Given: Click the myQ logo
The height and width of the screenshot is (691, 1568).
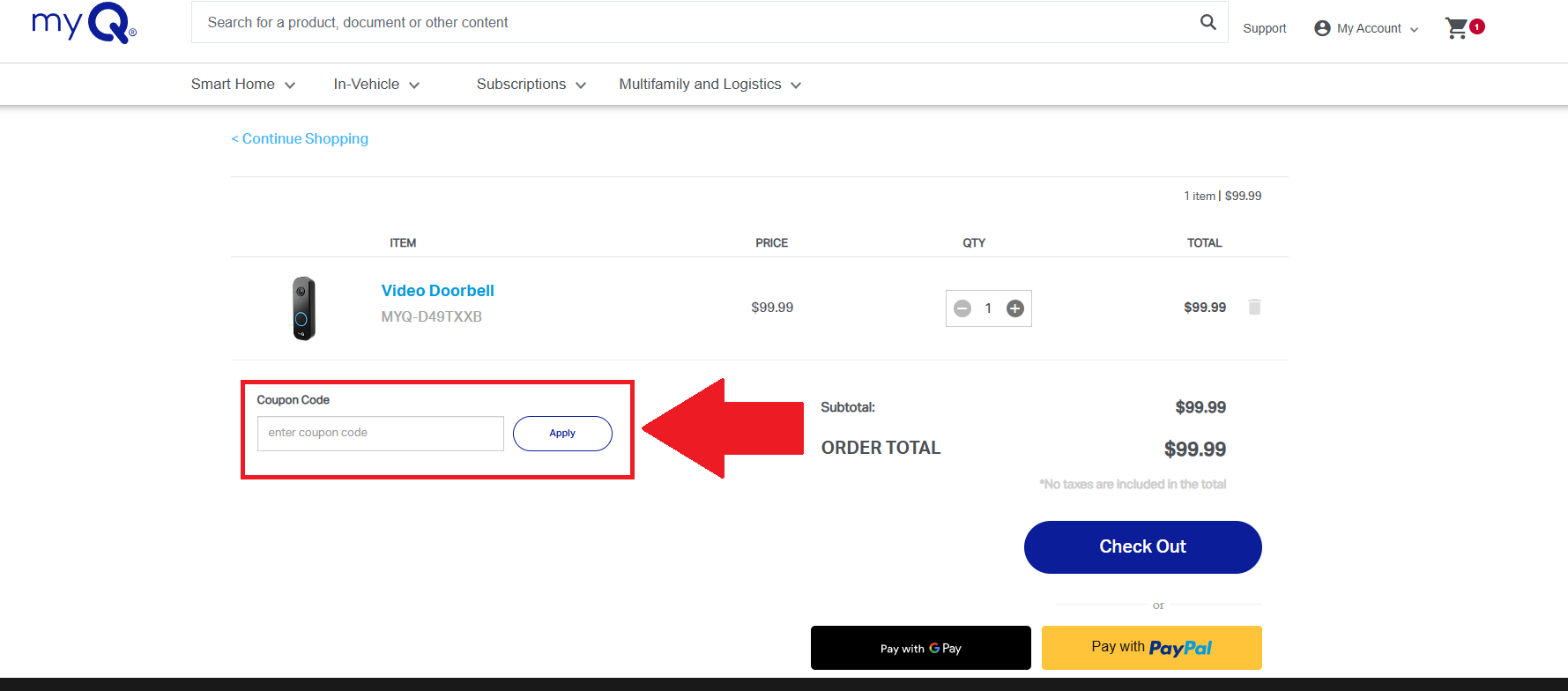Looking at the screenshot, I should point(82,25).
